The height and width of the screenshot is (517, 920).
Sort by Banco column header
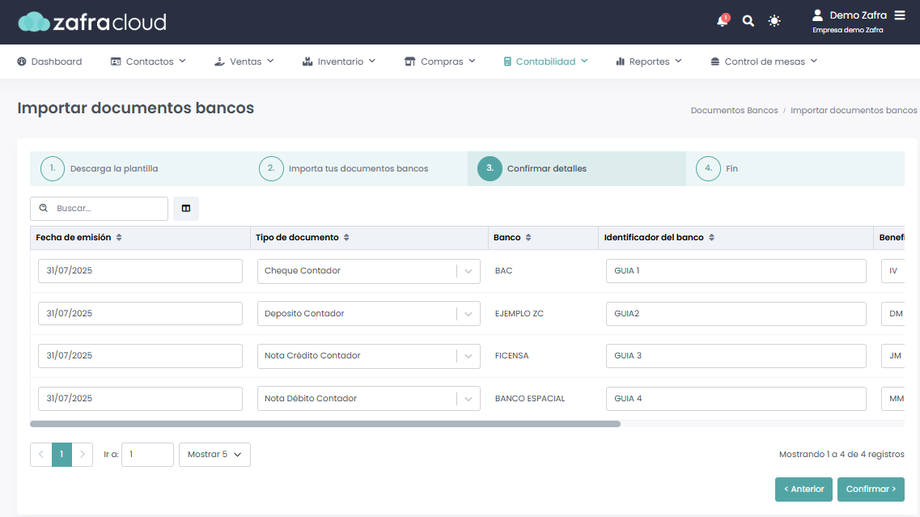(528, 238)
